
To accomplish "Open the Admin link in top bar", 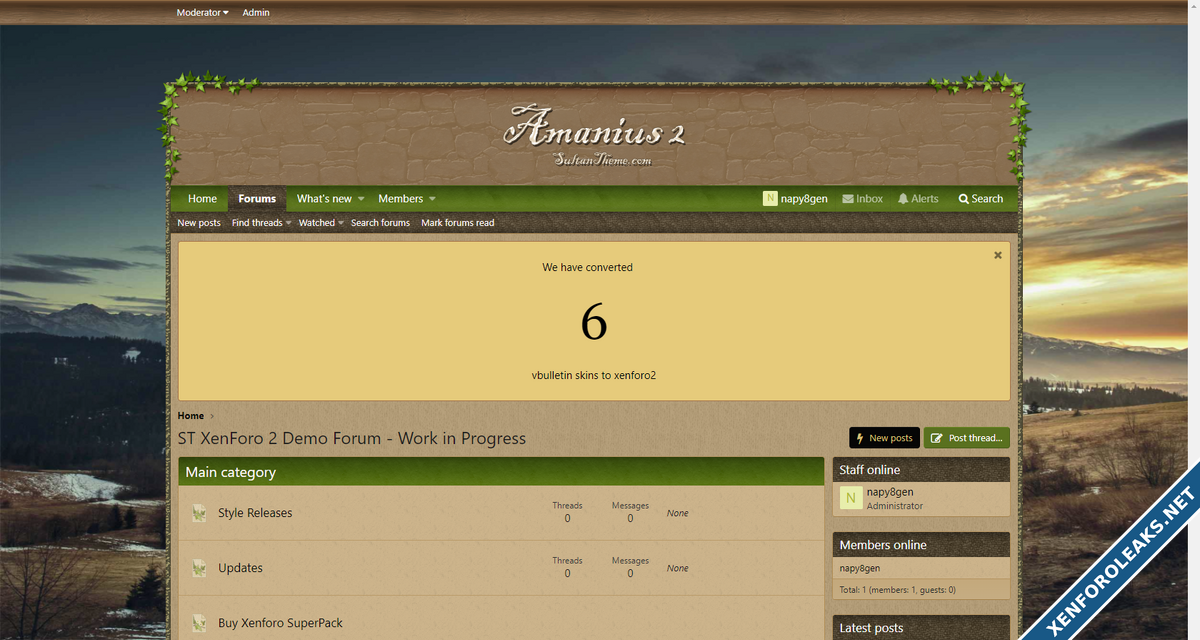I will pyautogui.click(x=256, y=13).
